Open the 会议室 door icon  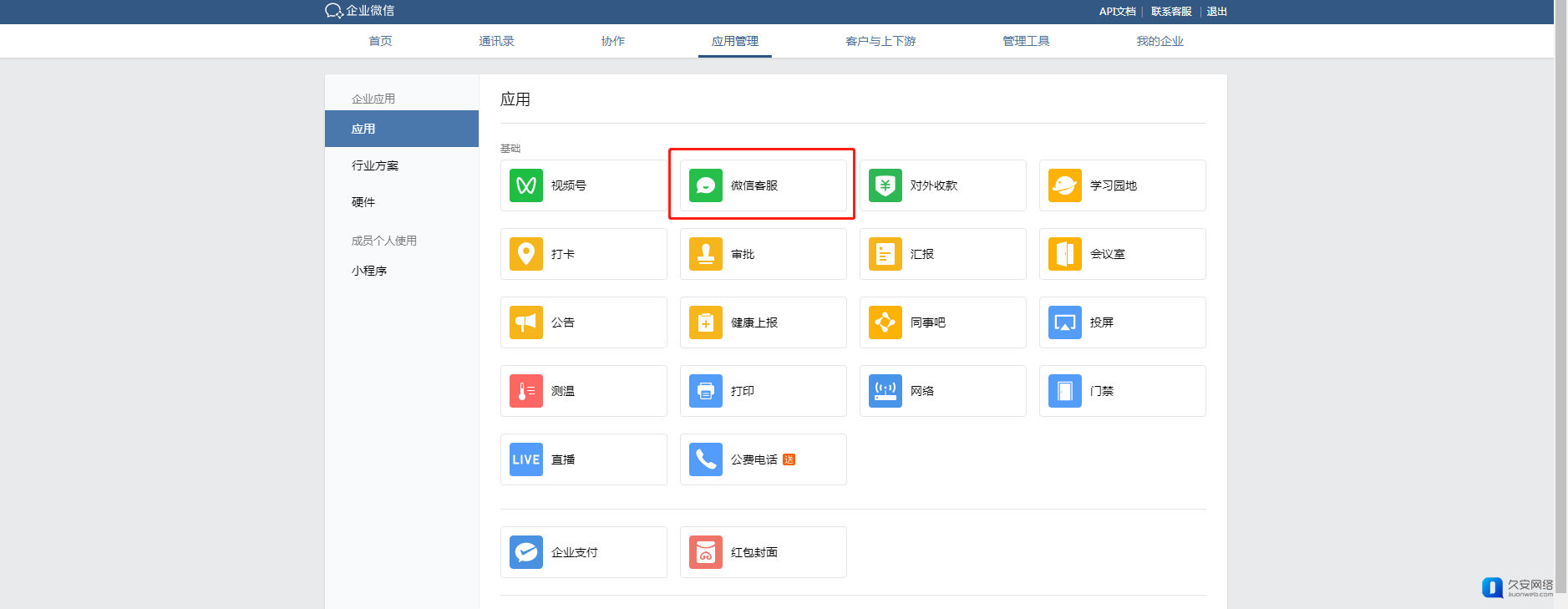point(1065,254)
